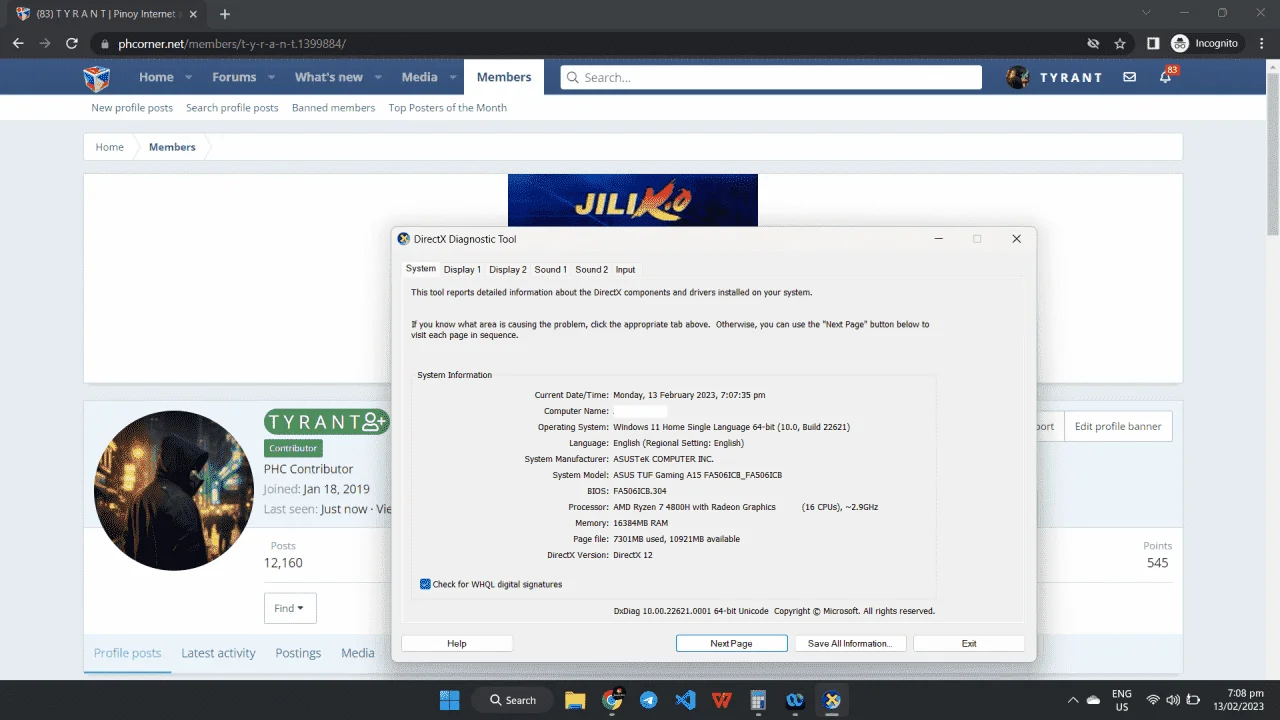
Task: Open the Latest activity tab
Action: [x=218, y=653]
